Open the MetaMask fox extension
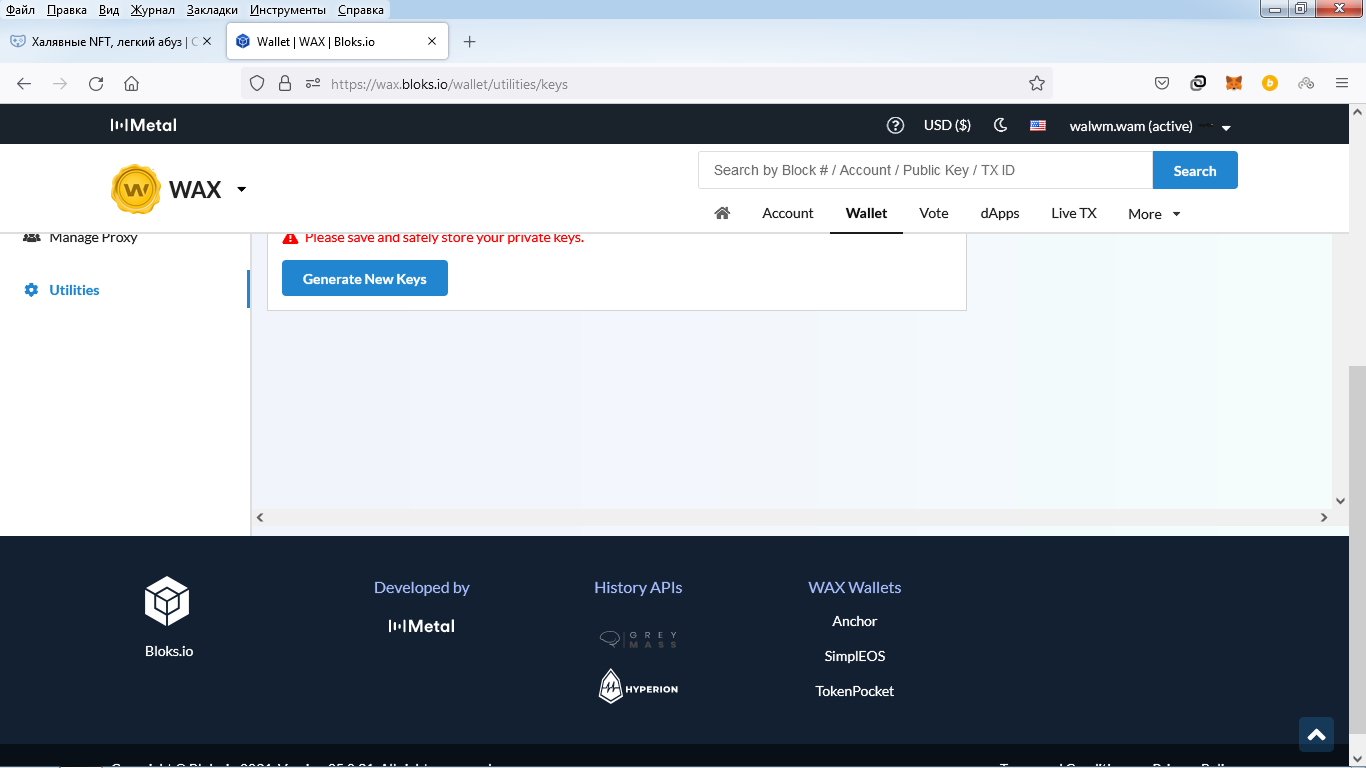The height and width of the screenshot is (768, 1366). pyautogui.click(x=1234, y=84)
